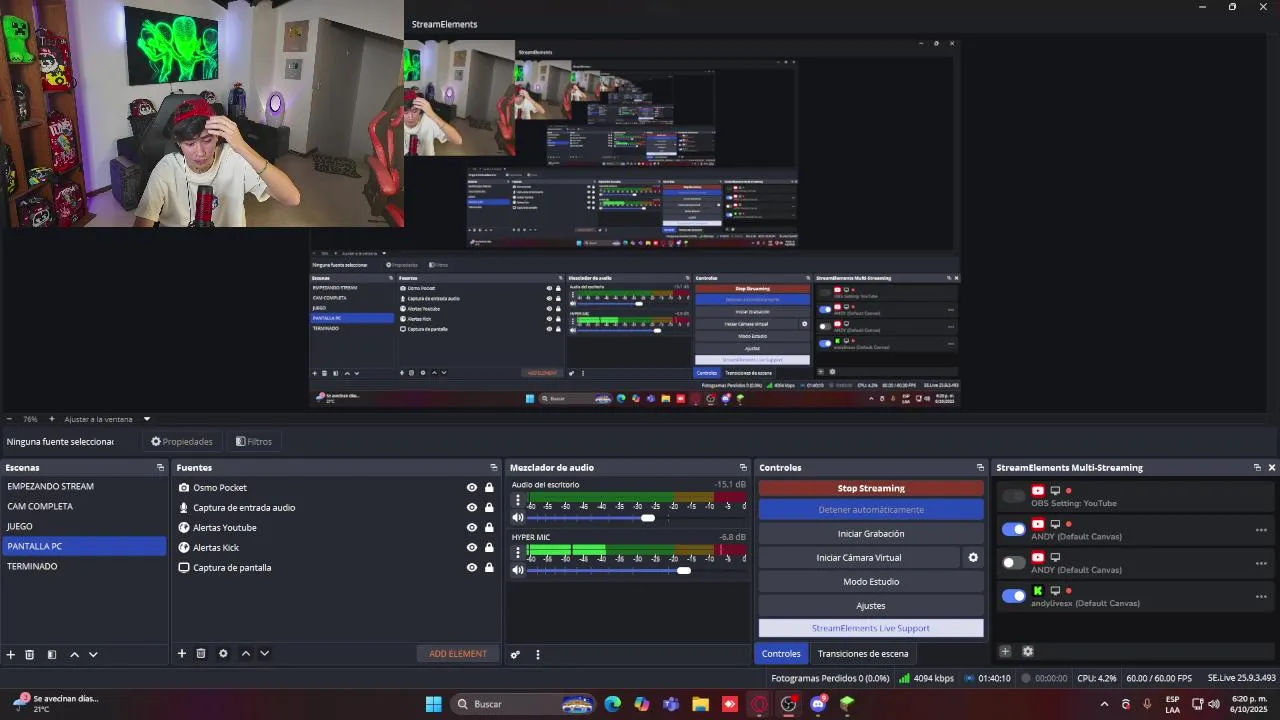Open the preview zoom dropdown arrow
Viewport: 1280px width, 720px height.
[146, 419]
